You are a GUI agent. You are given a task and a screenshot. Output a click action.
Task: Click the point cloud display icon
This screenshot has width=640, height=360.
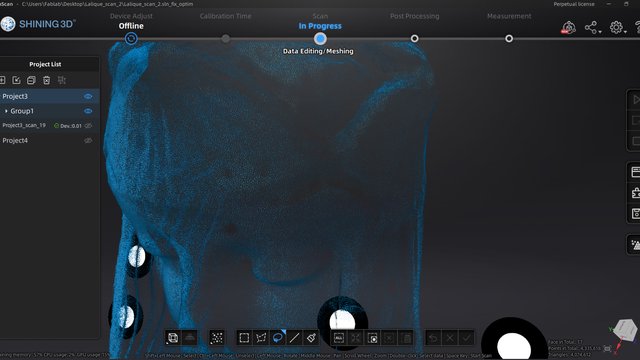(217, 338)
